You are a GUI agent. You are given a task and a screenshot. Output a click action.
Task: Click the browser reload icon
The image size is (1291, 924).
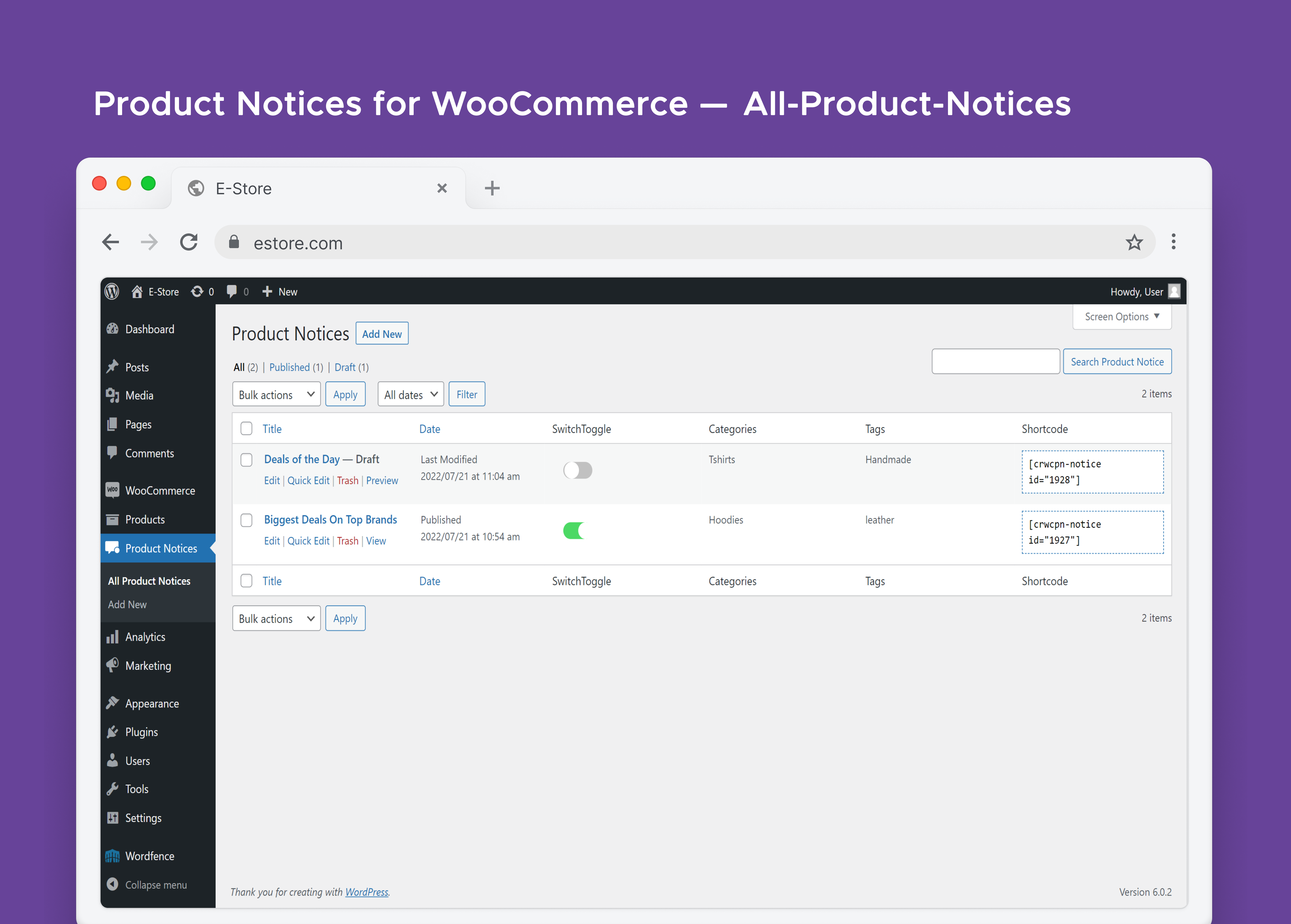coord(189,242)
